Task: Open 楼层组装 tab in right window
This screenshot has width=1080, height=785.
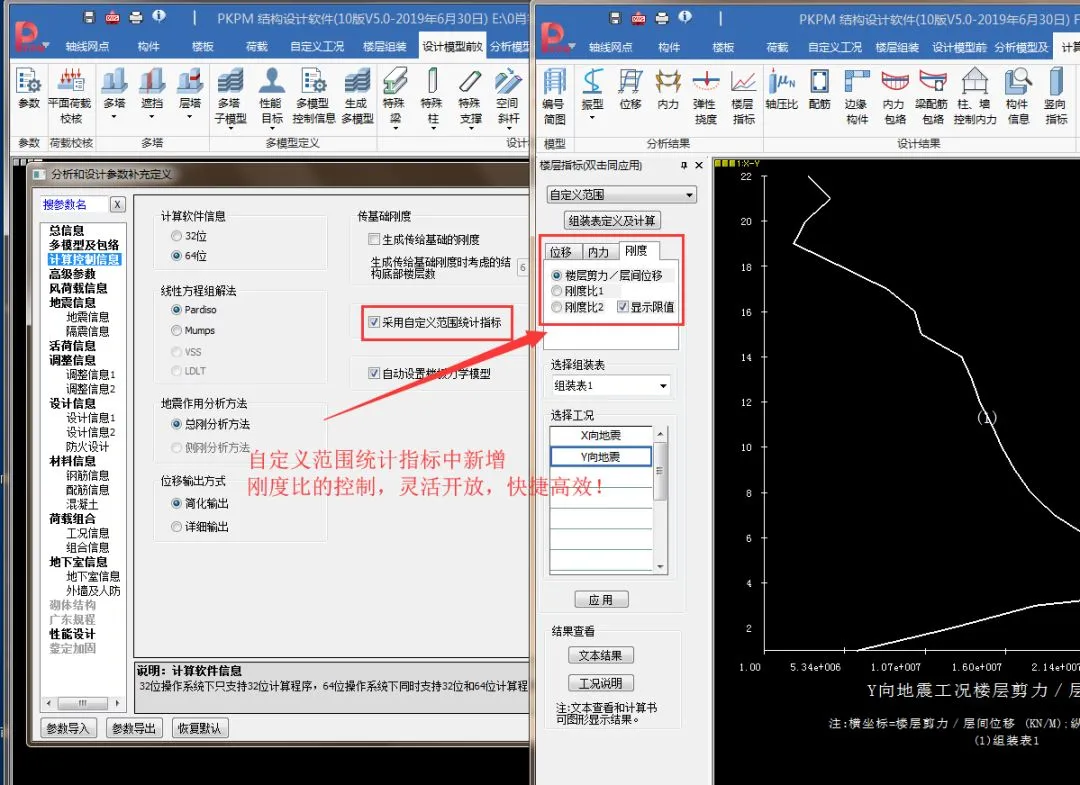Action: (897, 47)
